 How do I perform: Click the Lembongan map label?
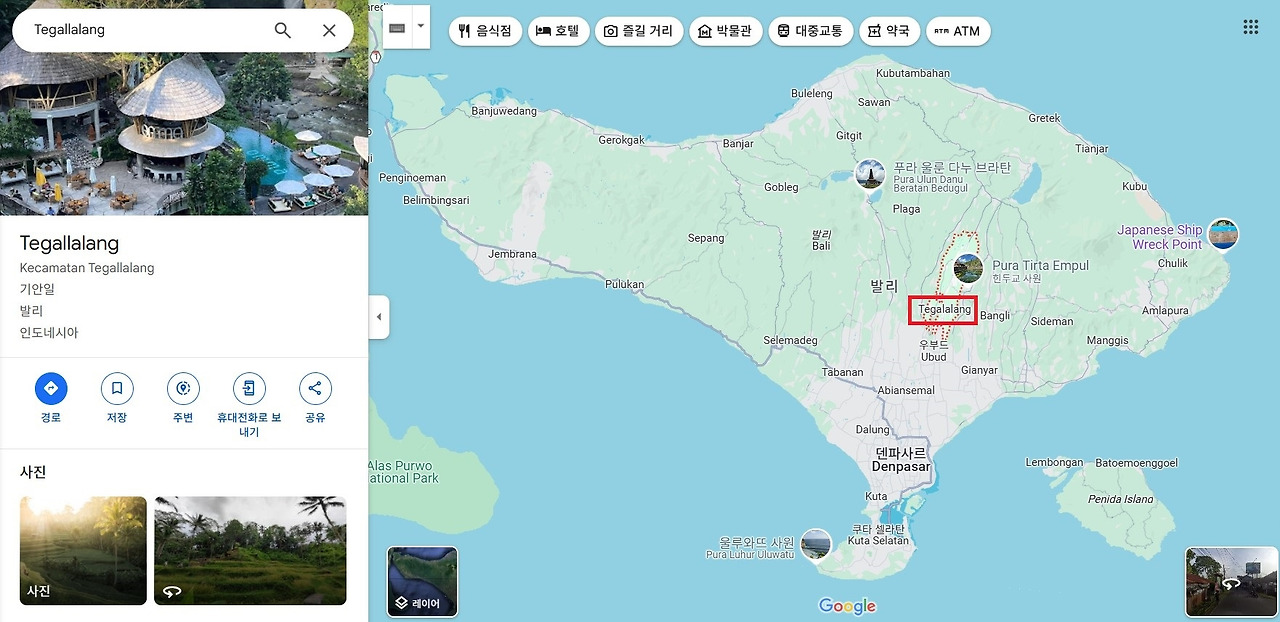coord(1055,463)
